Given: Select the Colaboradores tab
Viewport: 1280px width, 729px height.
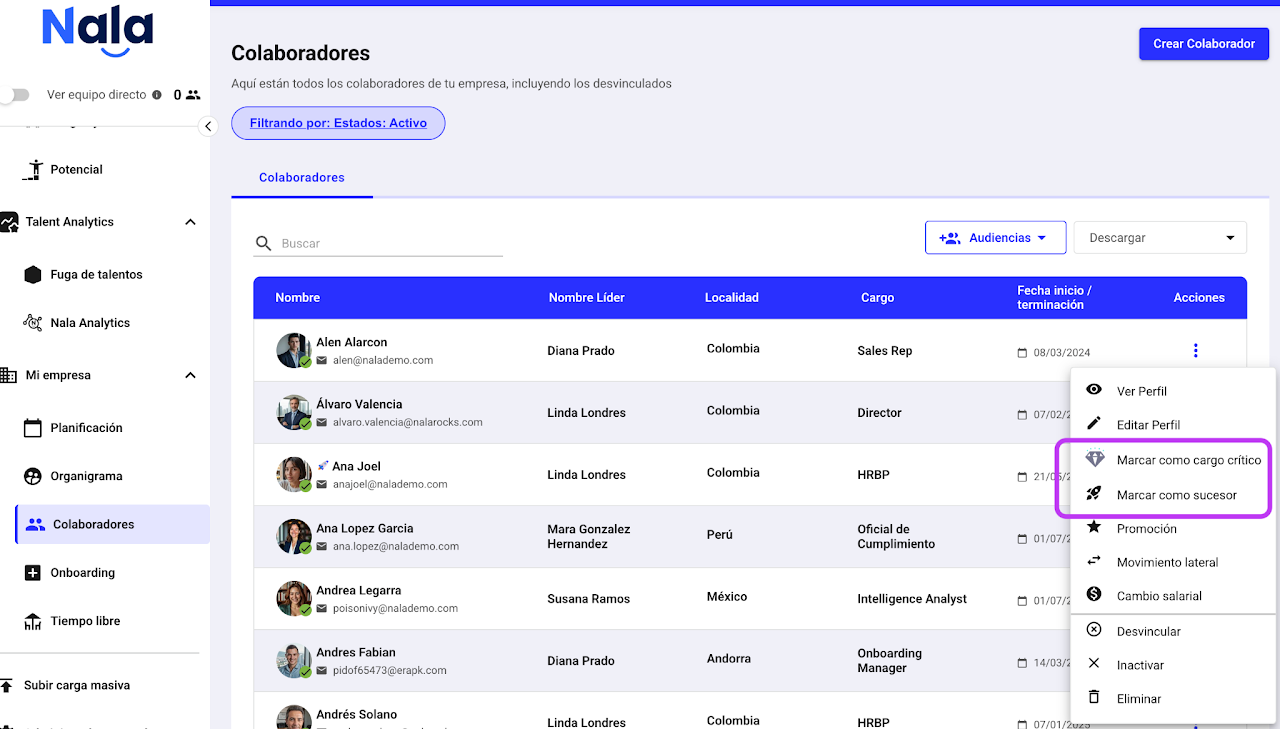Looking at the screenshot, I should [x=301, y=177].
